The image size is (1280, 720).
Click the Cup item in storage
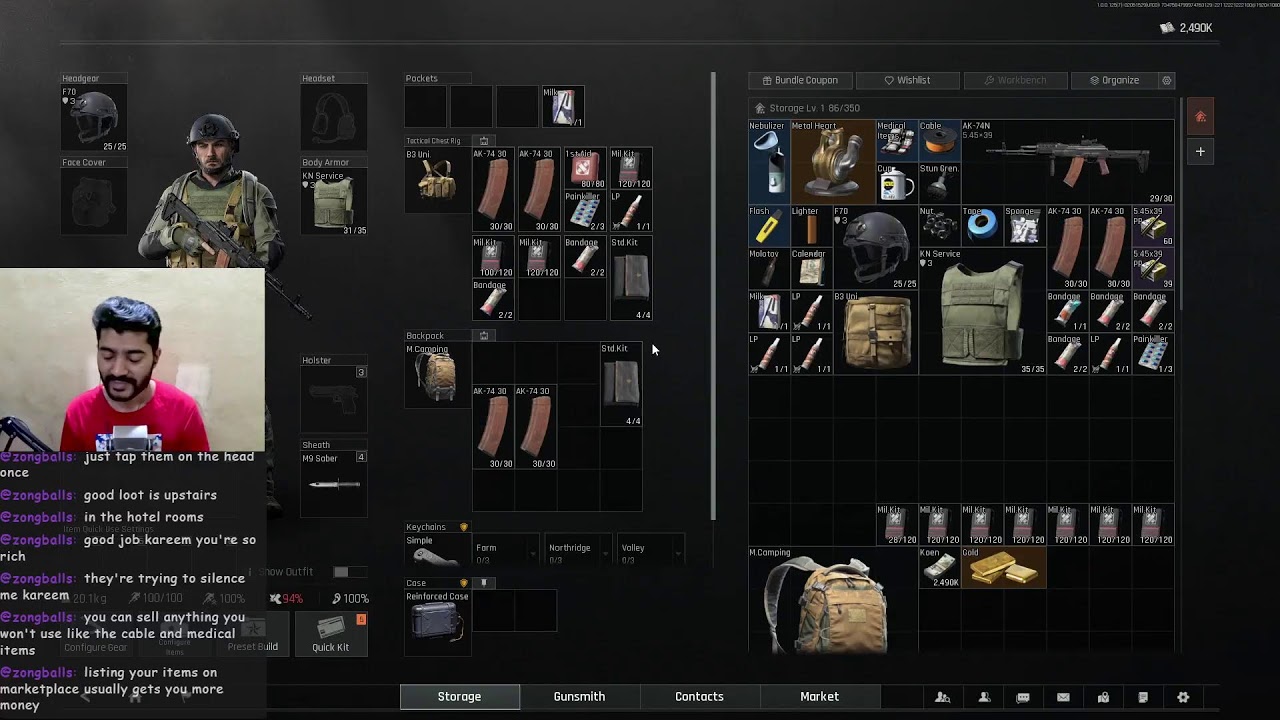896,183
